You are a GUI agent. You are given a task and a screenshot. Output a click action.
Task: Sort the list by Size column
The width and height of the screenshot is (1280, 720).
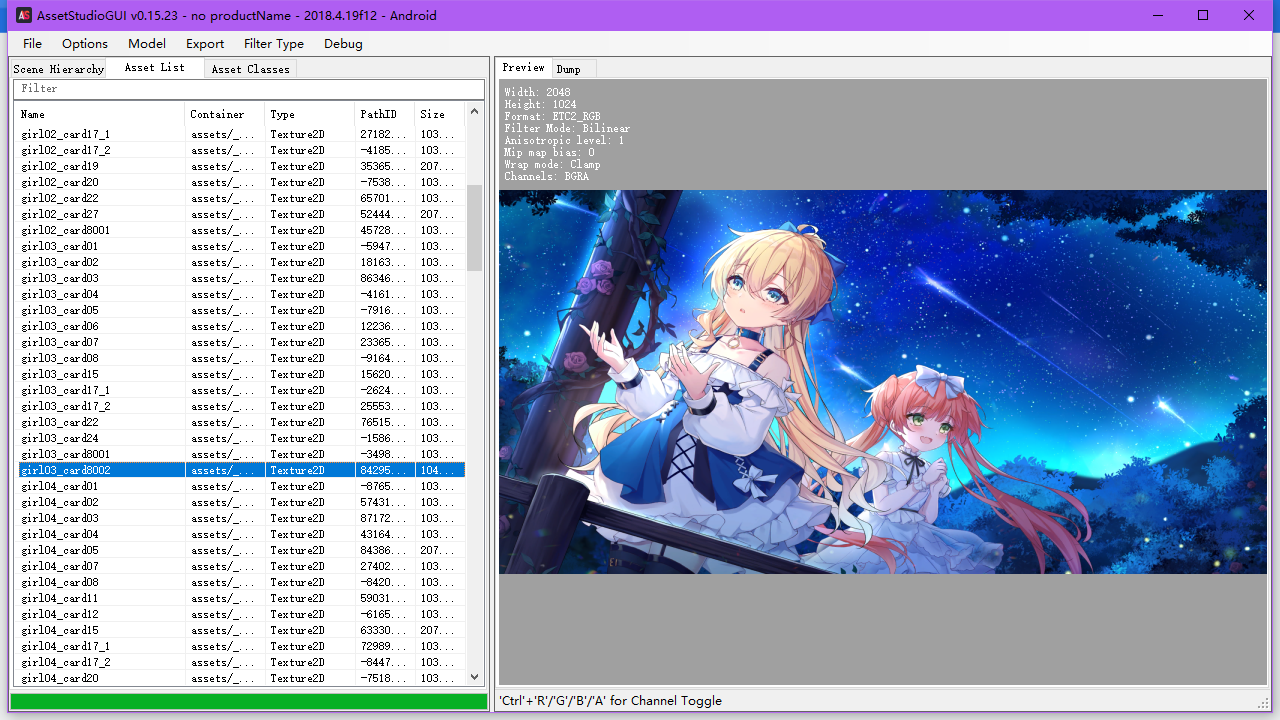(x=439, y=114)
